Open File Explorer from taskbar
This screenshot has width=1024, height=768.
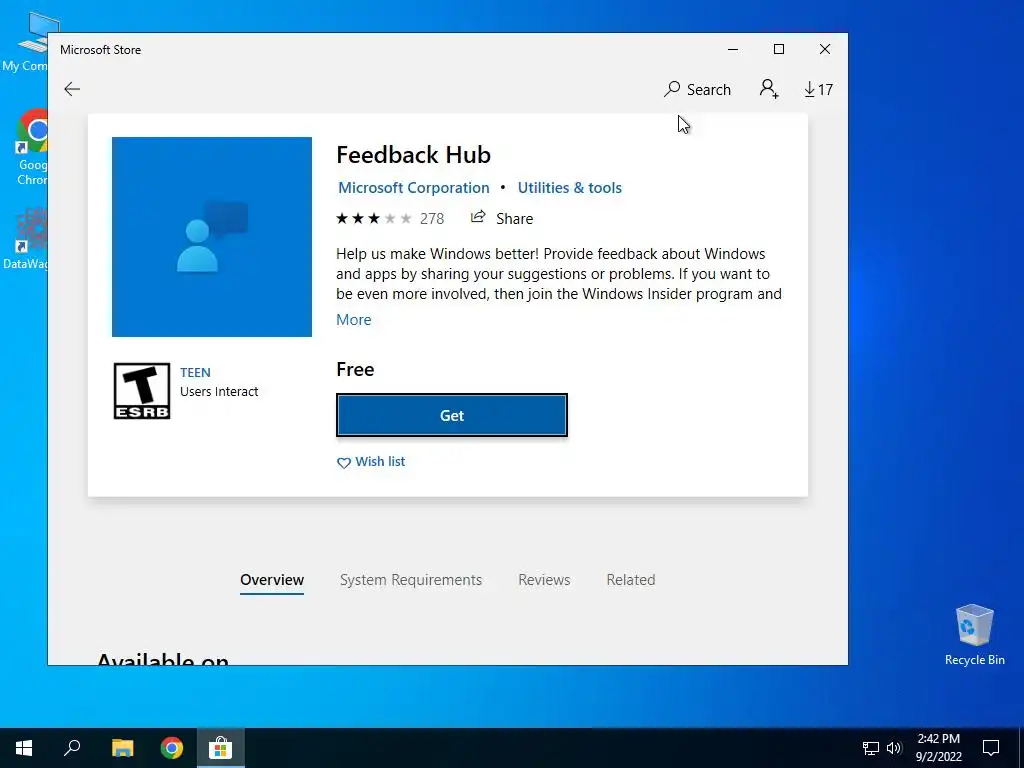(122, 748)
